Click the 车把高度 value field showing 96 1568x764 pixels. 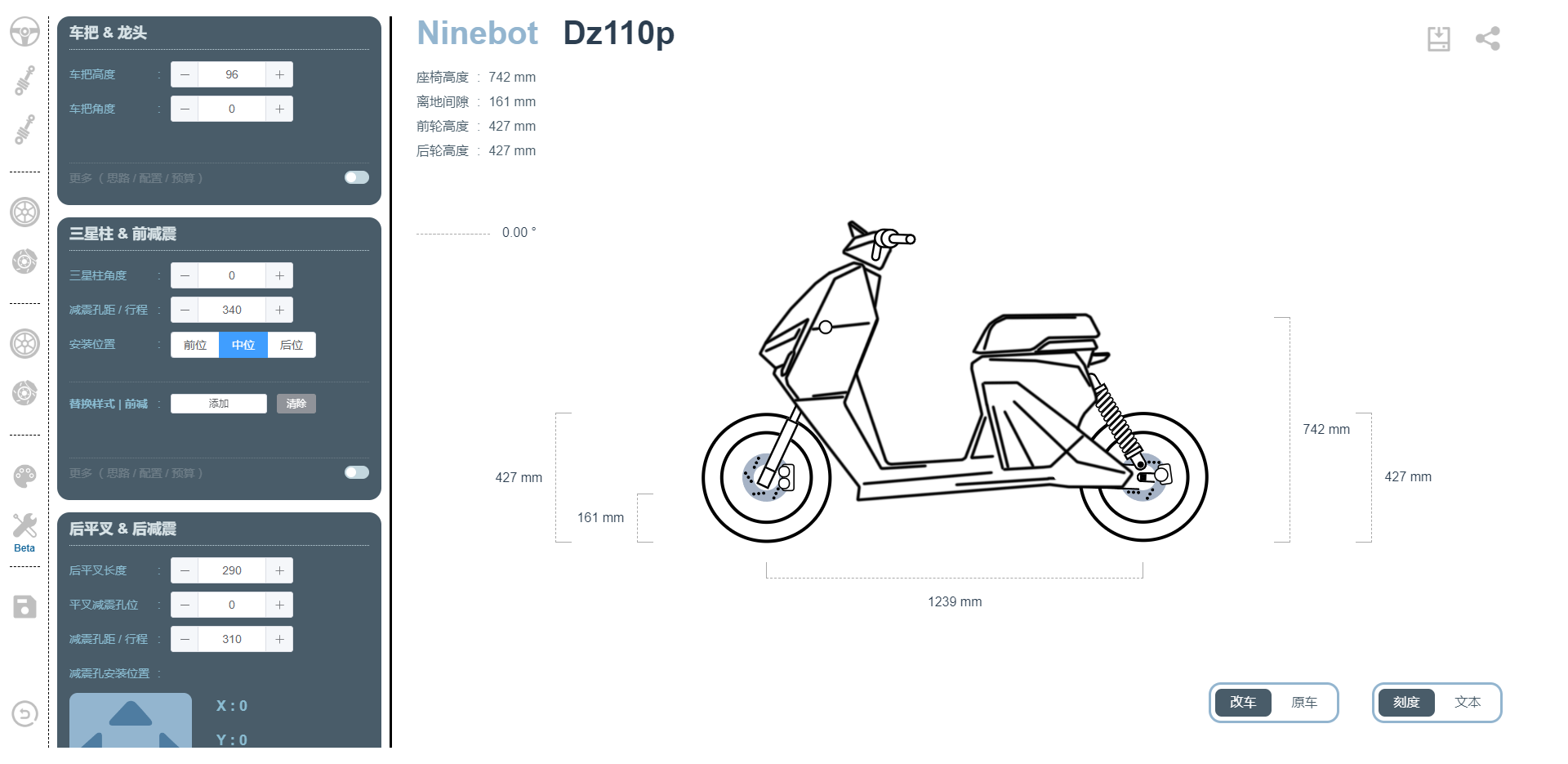[x=232, y=74]
